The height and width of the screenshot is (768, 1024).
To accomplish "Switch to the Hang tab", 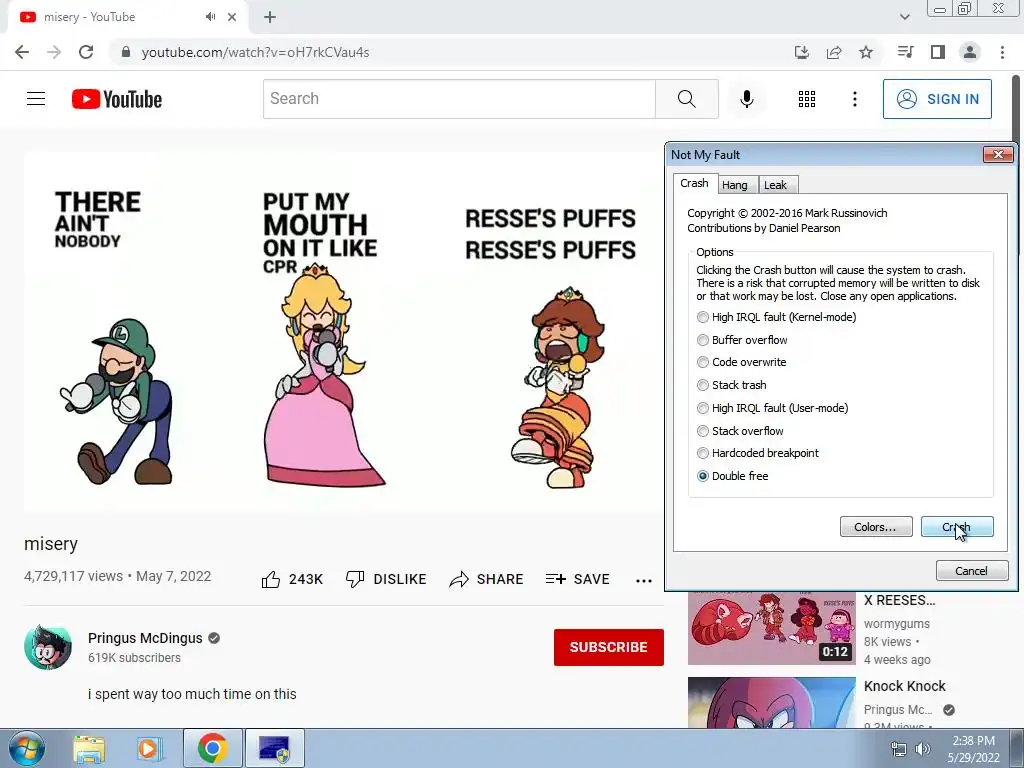I will click(x=735, y=185).
